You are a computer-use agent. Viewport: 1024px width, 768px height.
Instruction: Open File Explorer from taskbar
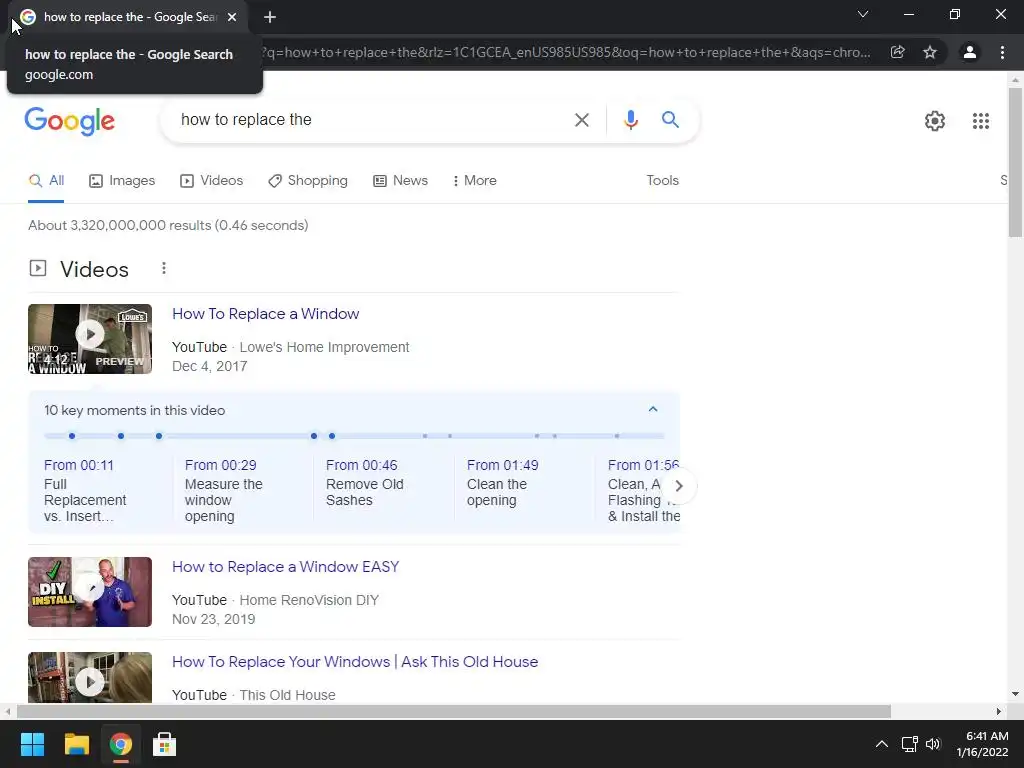[x=76, y=744]
